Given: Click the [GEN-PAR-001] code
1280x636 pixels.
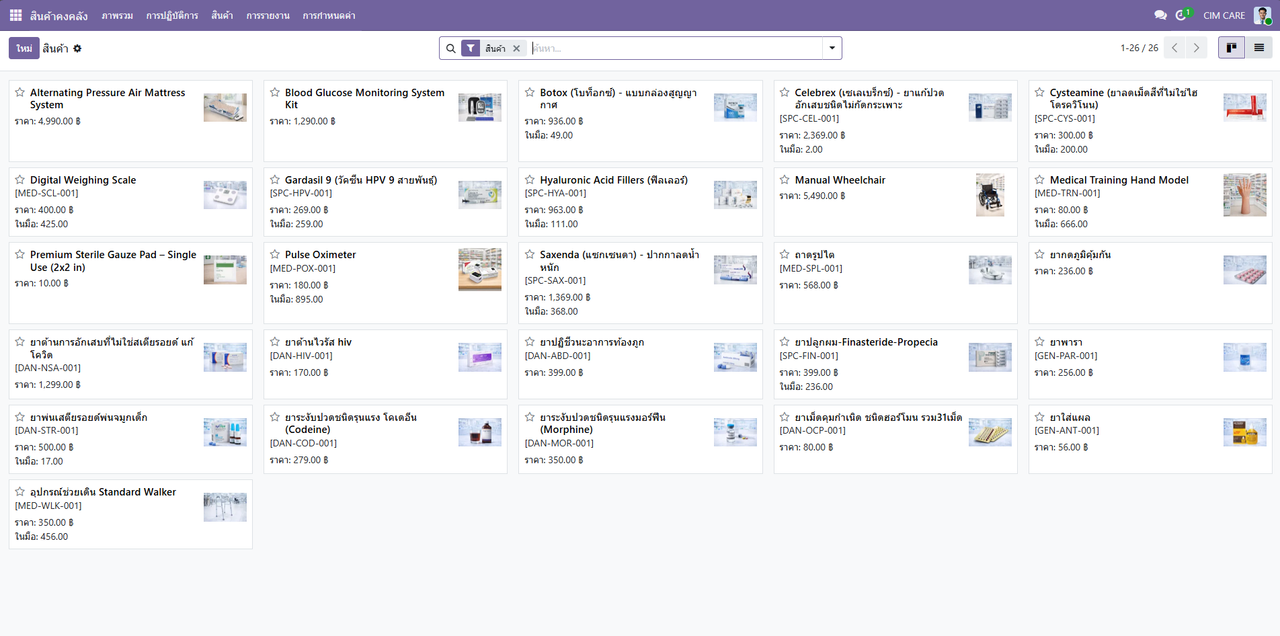Looking at the screenshot, I should [x=1066, y=356].
